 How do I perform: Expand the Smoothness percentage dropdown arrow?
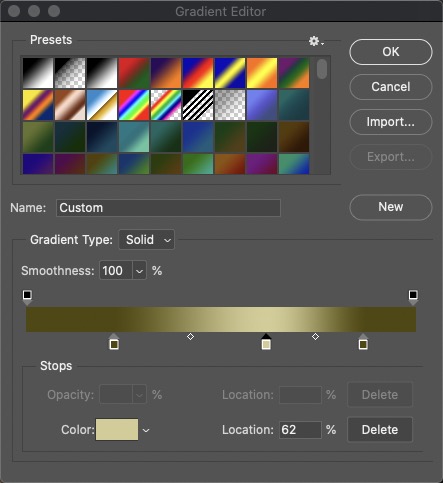pos(139,271)
